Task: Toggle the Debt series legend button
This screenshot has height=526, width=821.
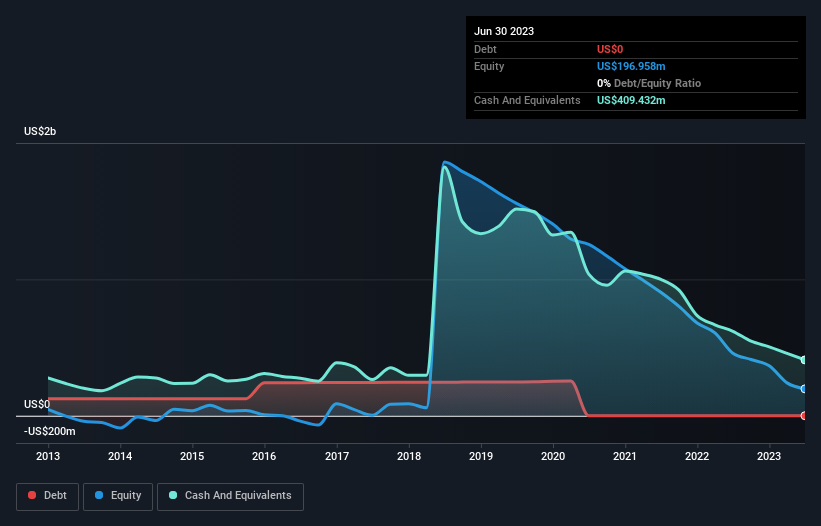Action: [48, 496]
